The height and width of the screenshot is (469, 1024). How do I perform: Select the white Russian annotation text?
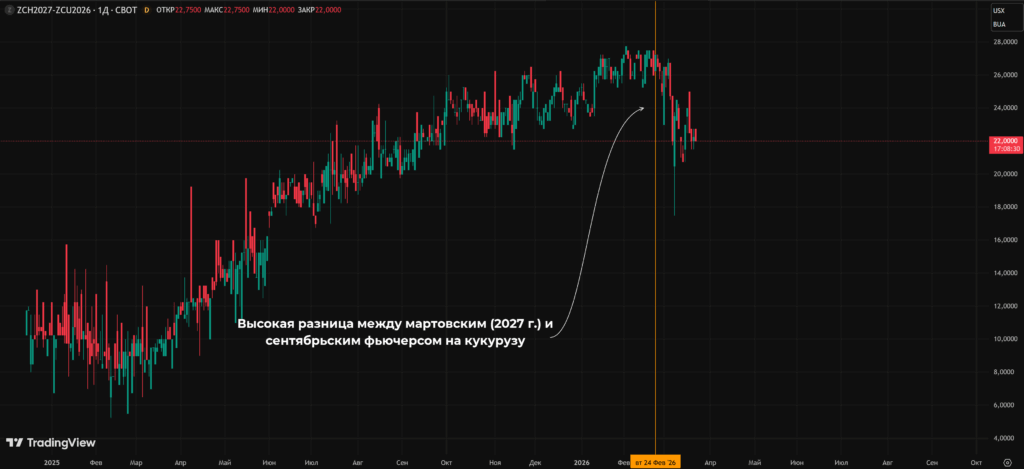[395, 332]
